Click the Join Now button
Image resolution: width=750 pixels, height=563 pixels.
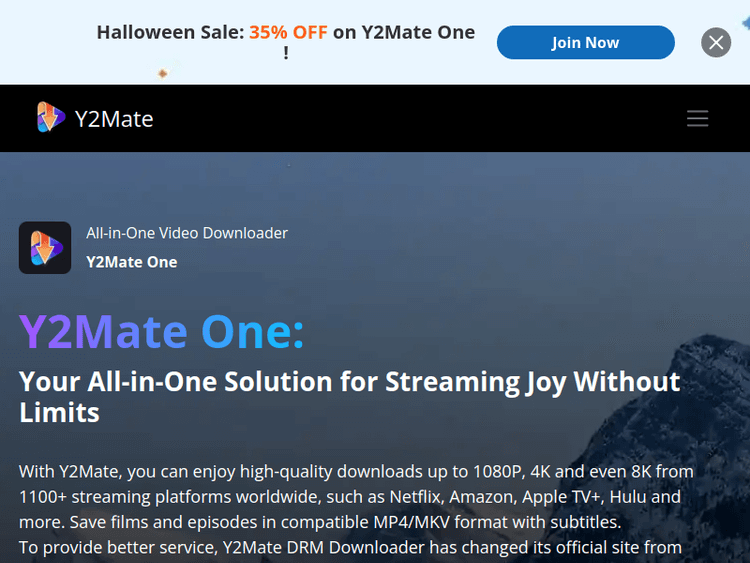click(x=585, y=43)
